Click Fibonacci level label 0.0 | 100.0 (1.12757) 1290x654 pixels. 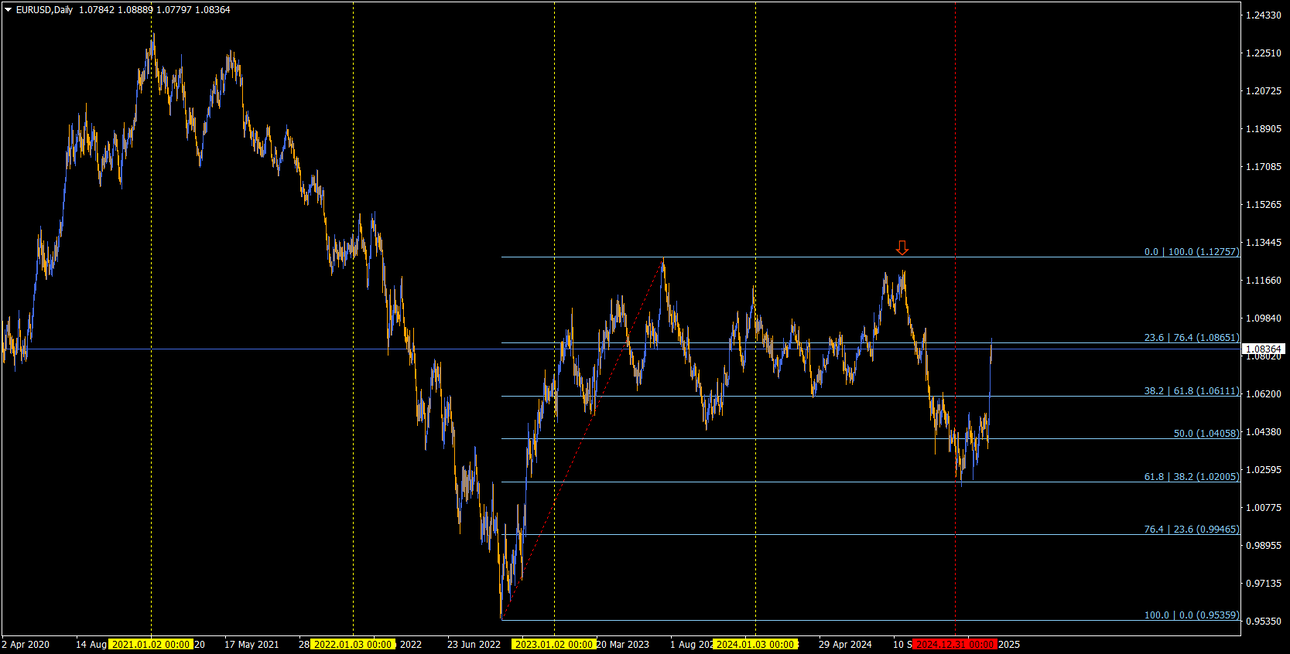coord(1191,252)
